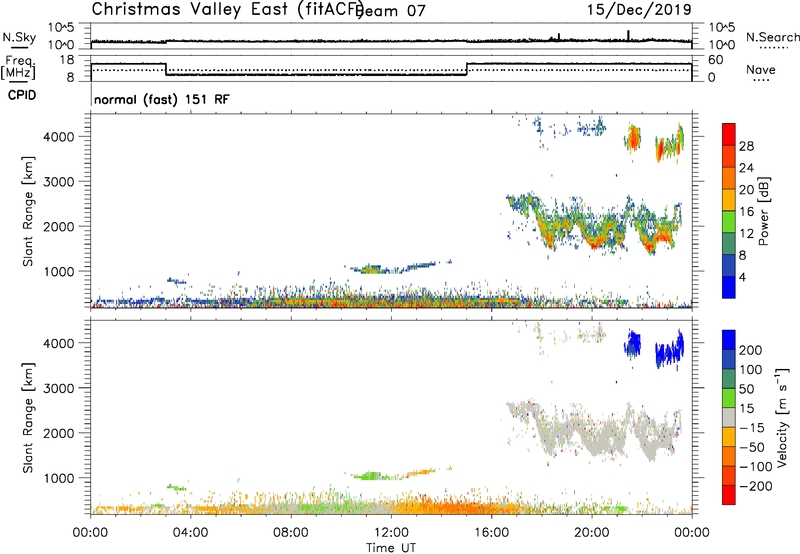Click the 'Slant Range [km]' label of power panel
Screen dimensions: 800x554
coord(28,211)
